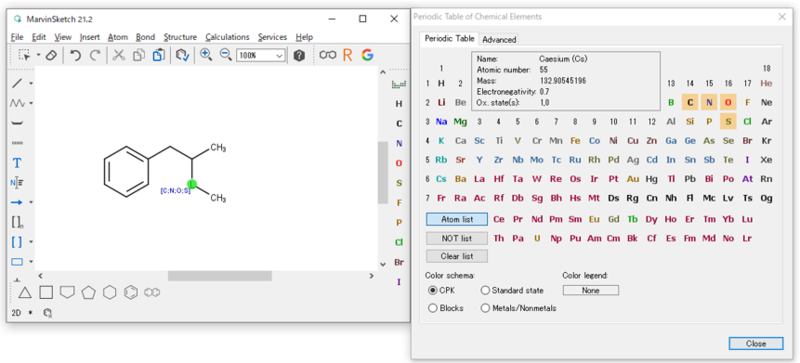
Task: Select the rectangle selection tool
Action: 24,55
